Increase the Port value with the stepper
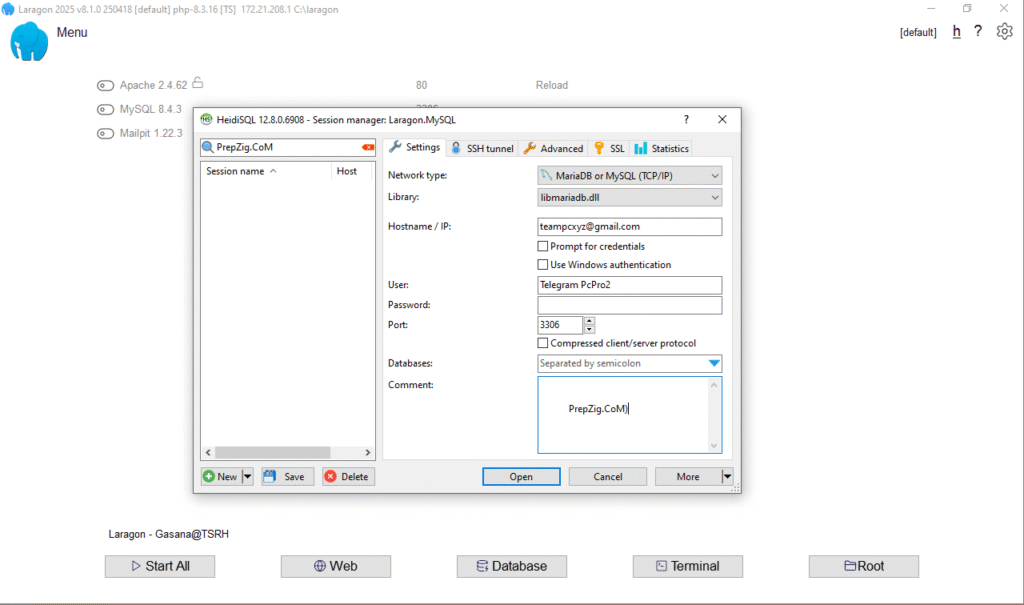 [589, 320]
